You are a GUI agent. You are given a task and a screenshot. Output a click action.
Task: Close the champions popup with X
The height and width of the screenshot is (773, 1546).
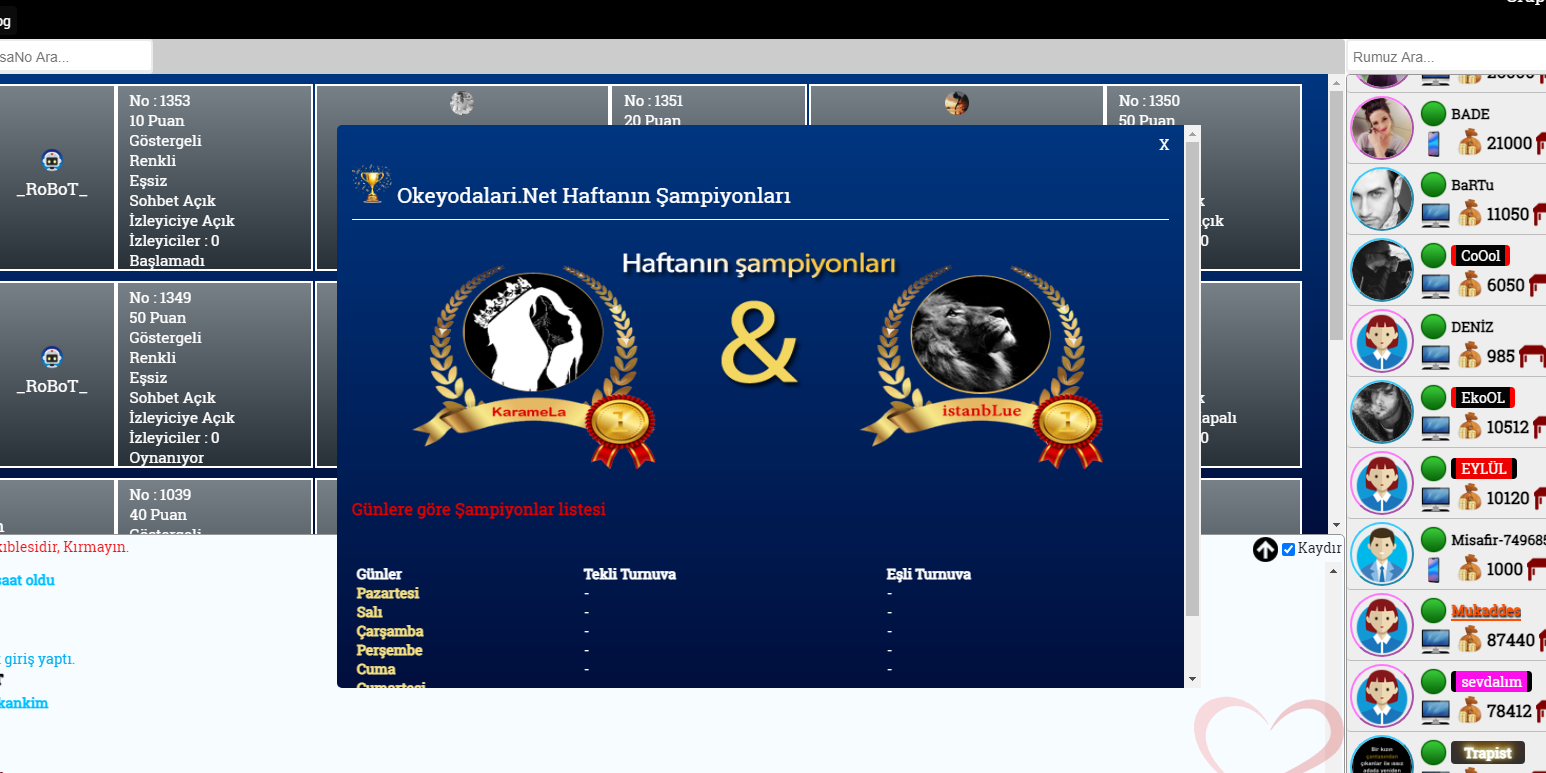click(1164, 145)
